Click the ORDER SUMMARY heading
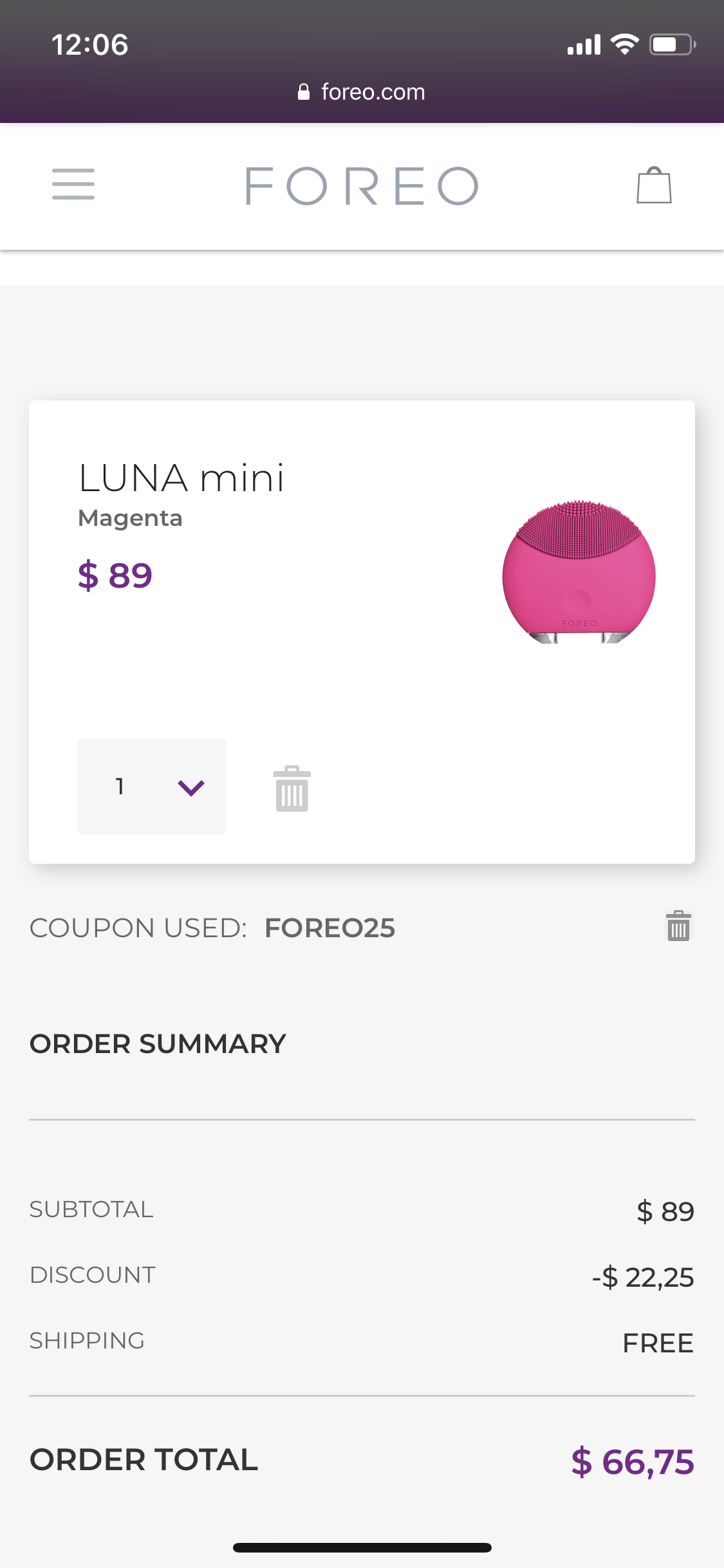Image resolution: width=724 pixels, height=1568 pixels. pos(158,1044)
